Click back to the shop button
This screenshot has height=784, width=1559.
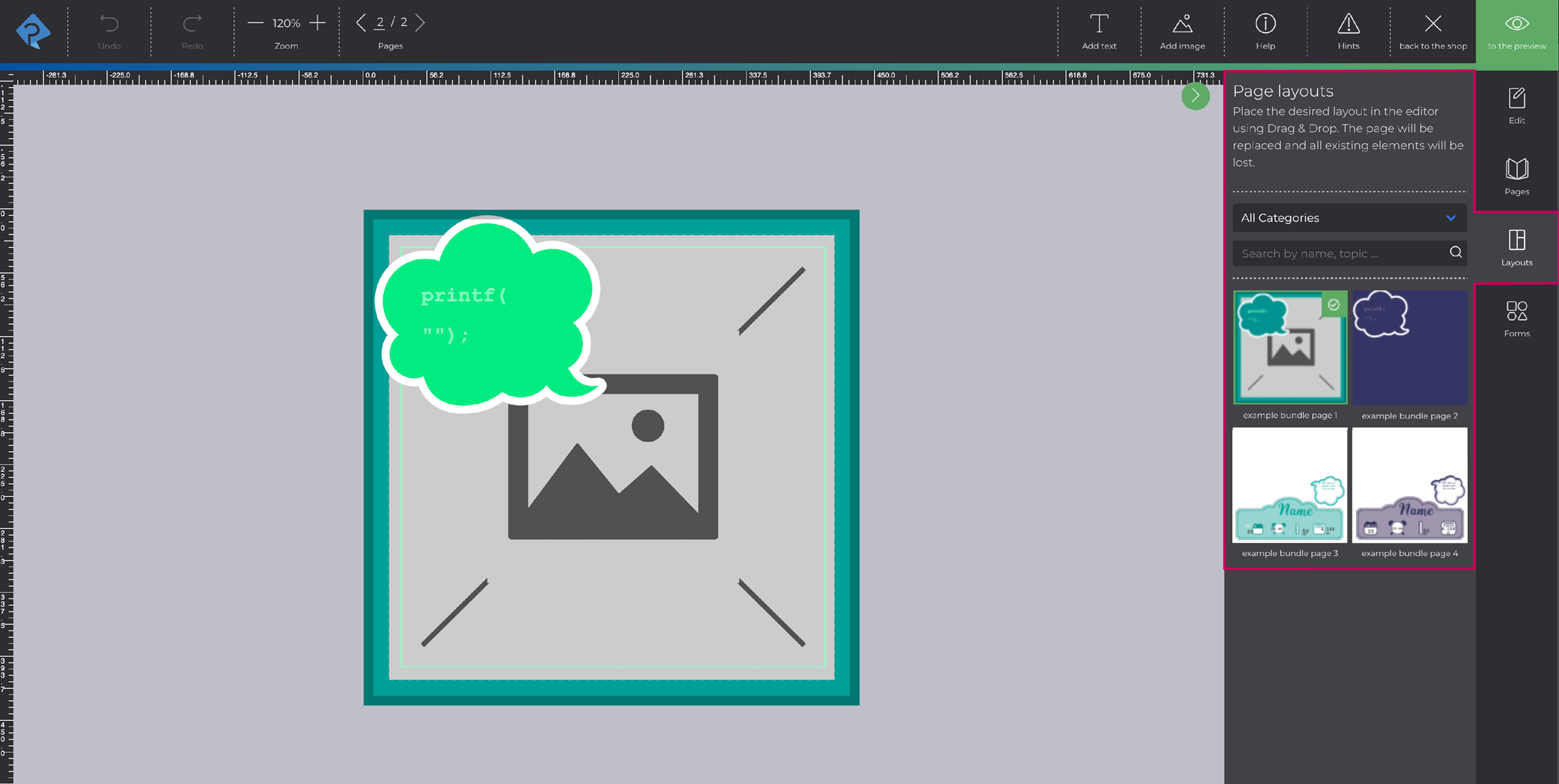[1432, 31]
